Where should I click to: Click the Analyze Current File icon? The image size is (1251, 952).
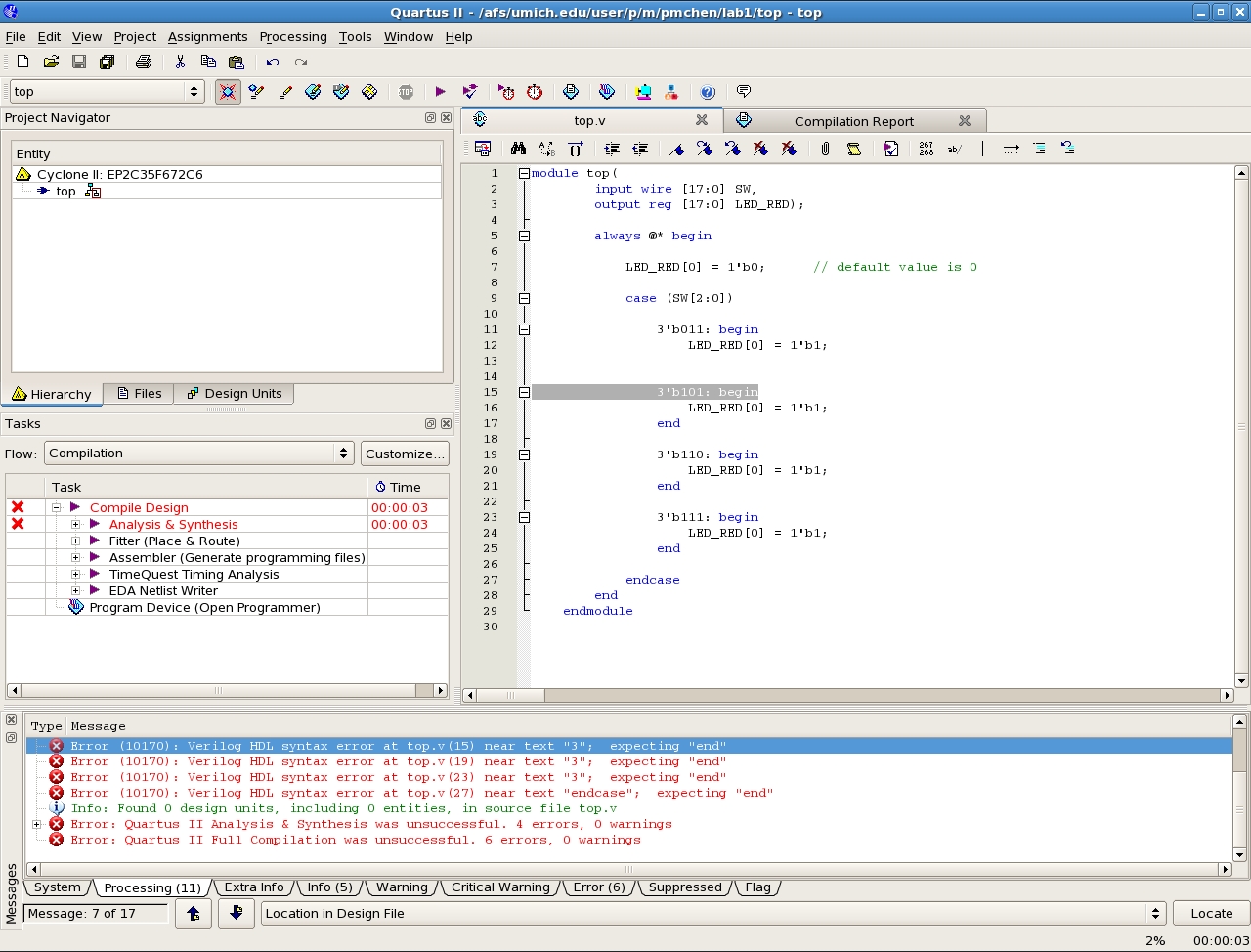pyautogui.click(x=890, y=149)
